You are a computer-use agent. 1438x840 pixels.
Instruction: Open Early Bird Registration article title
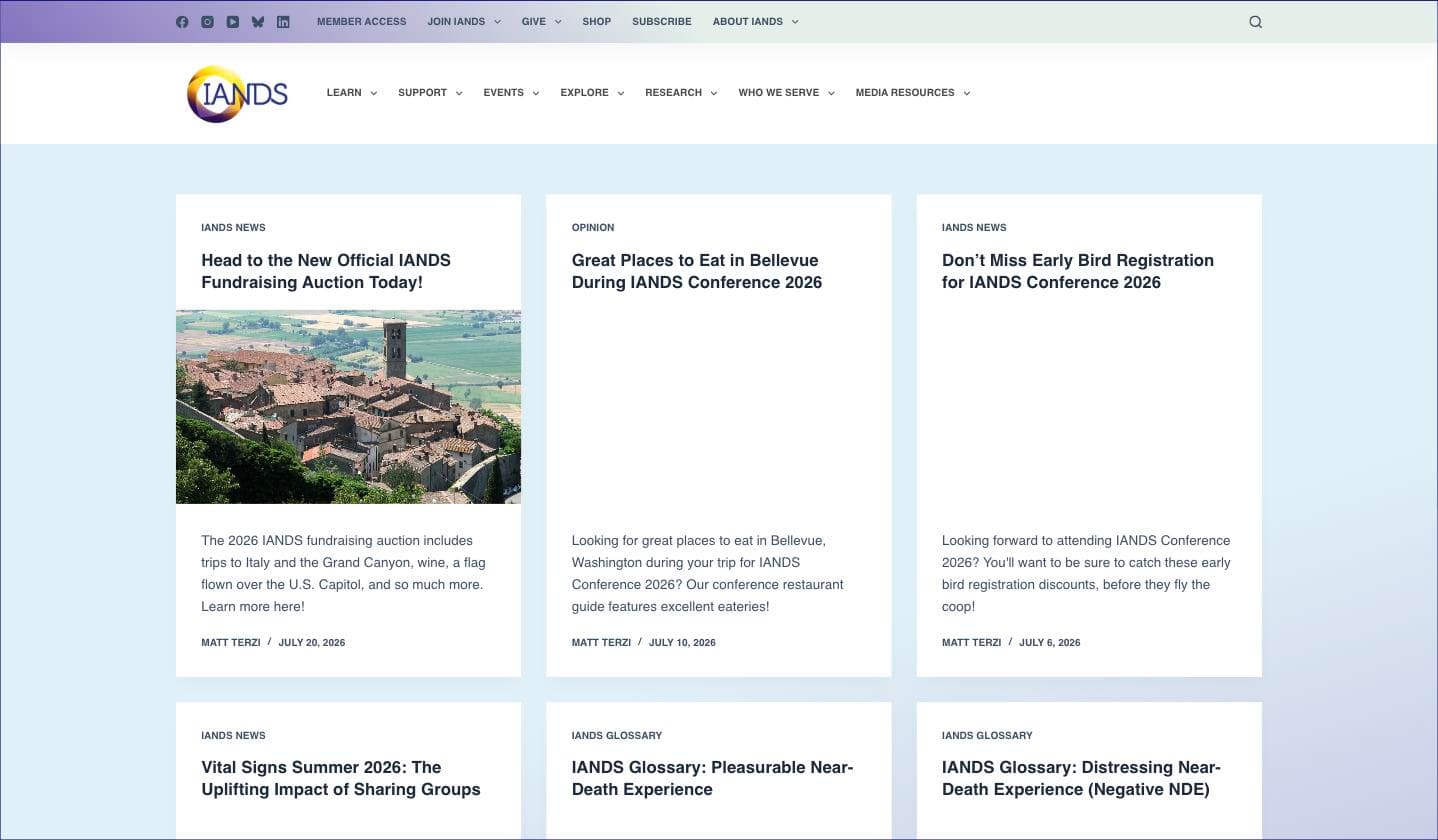click(1077, 271)
